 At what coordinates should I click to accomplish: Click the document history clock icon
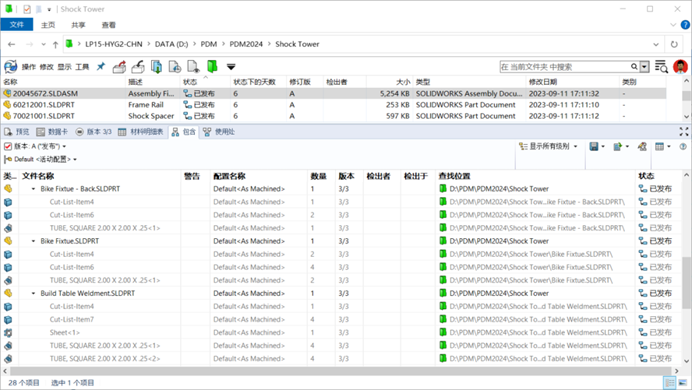[175, 67]
